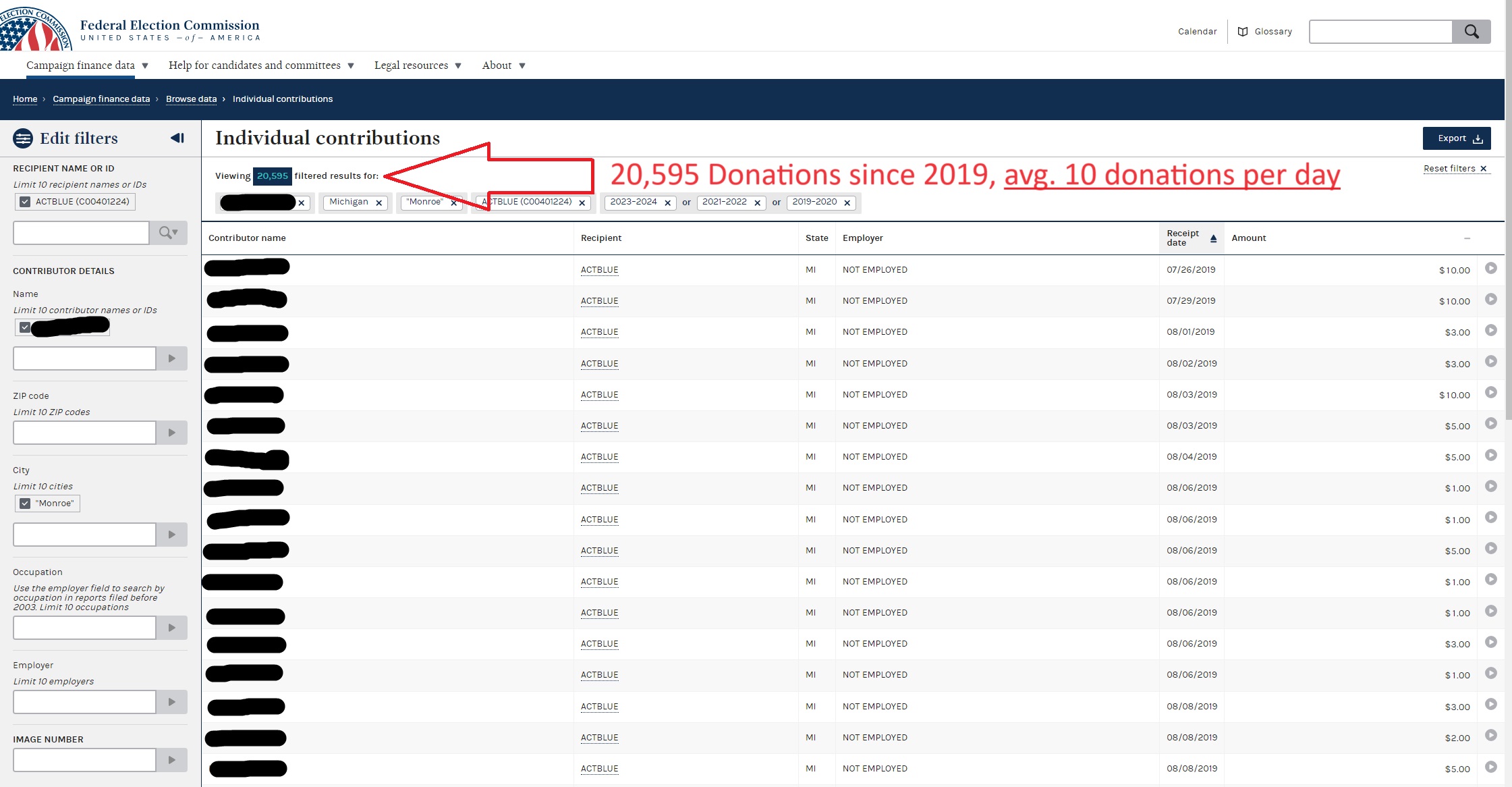Sort by the Receipt date column
Viewport: 1512px width, 787px height.
[x=1192, y=238]
